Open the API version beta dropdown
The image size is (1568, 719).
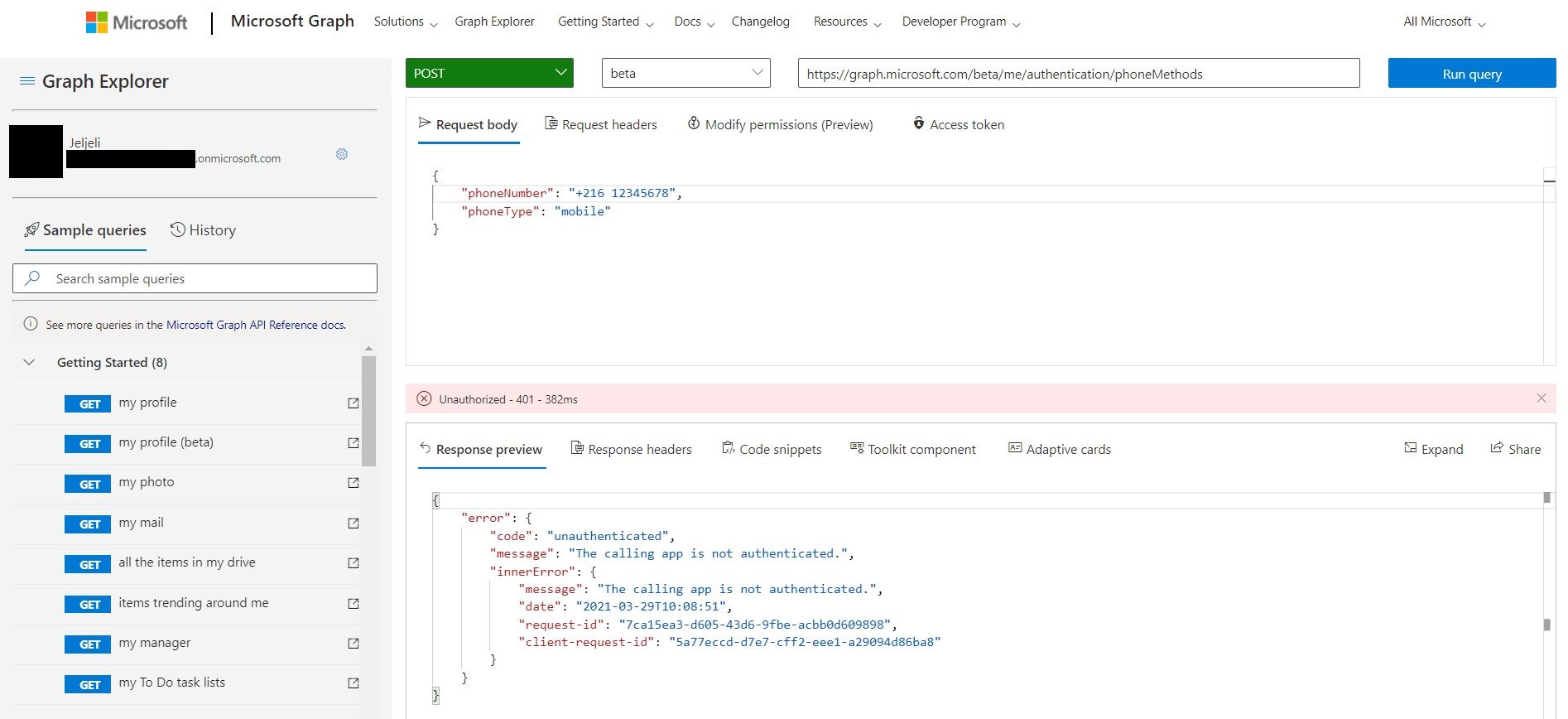[686, 73]
